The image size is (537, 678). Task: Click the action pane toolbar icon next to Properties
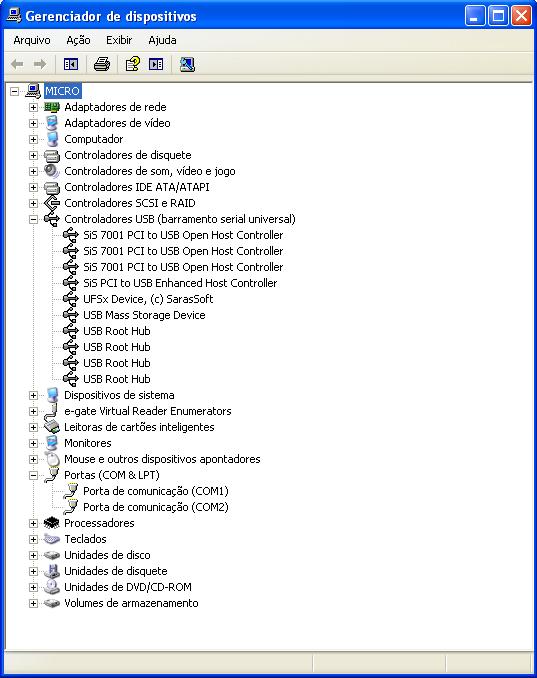click(x=156, y=64)
